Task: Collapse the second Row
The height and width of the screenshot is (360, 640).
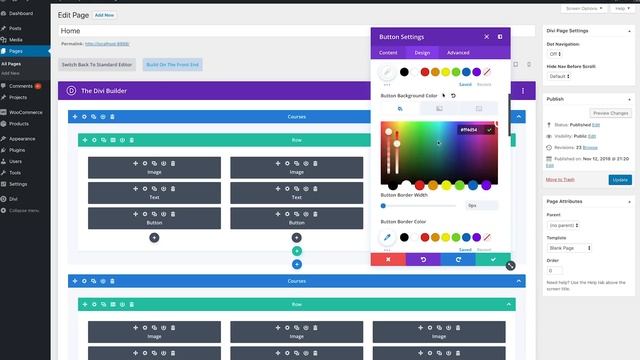Action: point(509,304)
